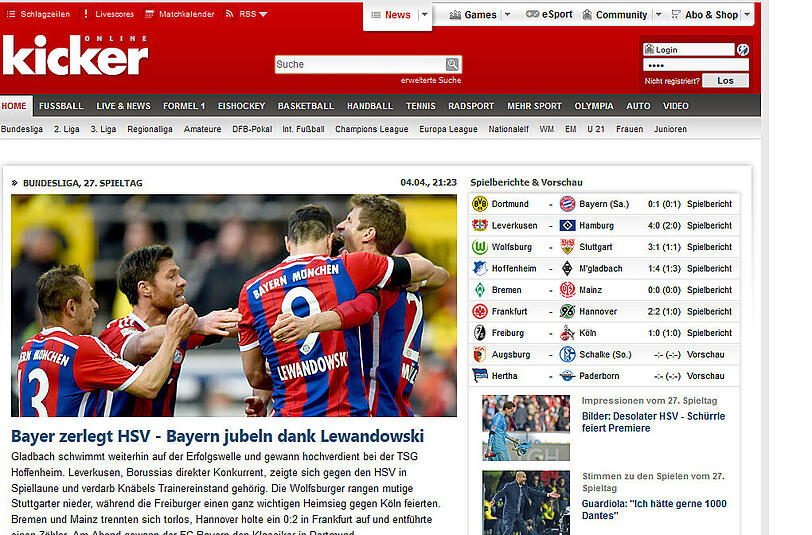Expand the News dropdown arrow

pyautogui.click(x=425, y=15)
